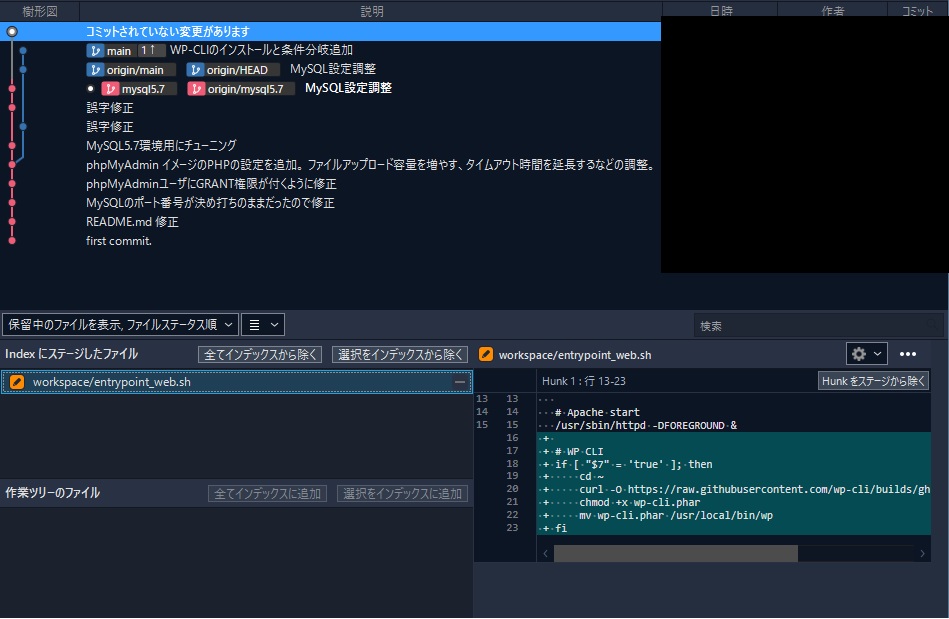Unstage entrypoint_web.sh with the minus toggle

coord(459,382)
